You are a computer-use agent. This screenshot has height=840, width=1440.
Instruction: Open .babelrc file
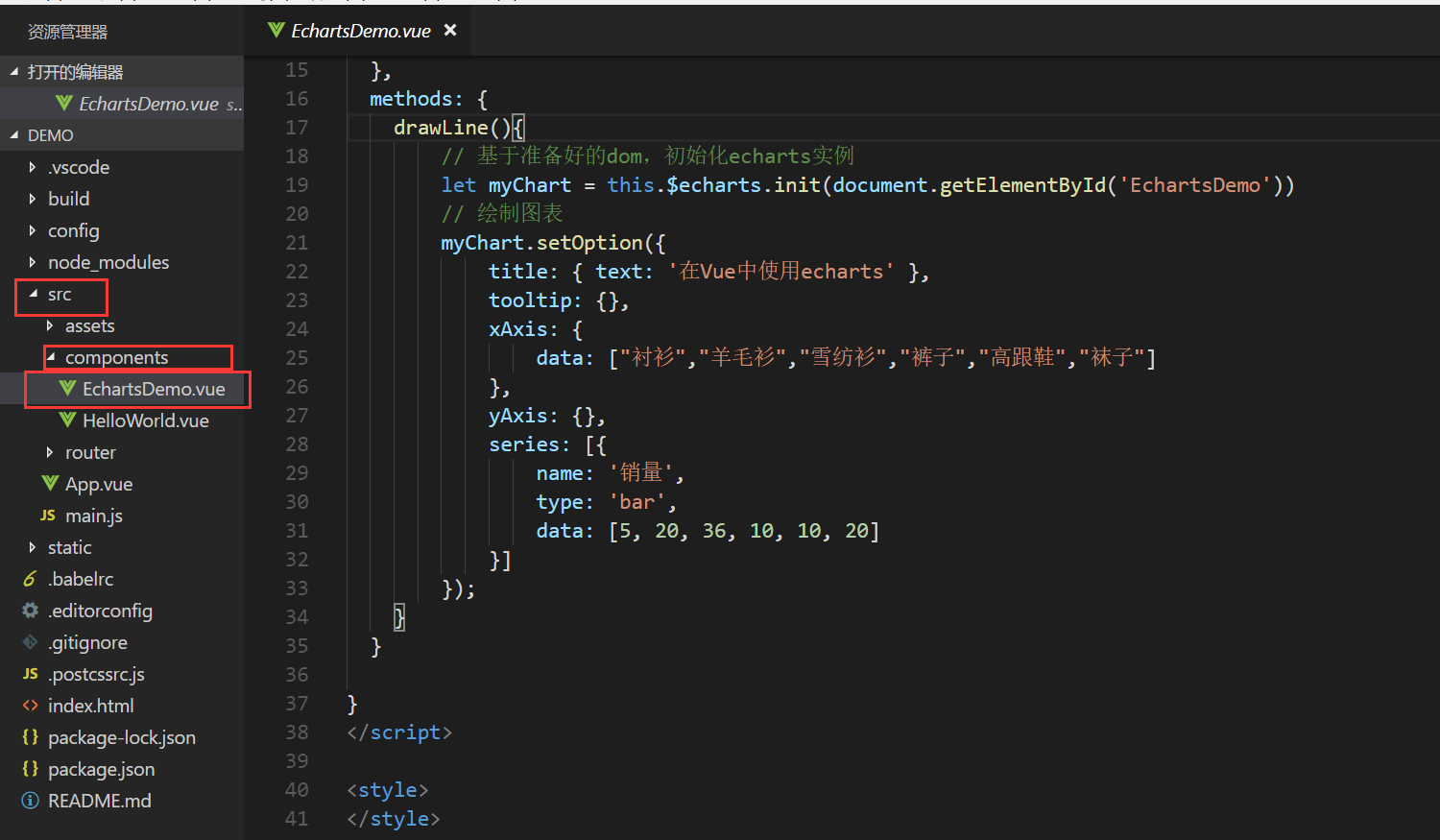tap(82, 579)
